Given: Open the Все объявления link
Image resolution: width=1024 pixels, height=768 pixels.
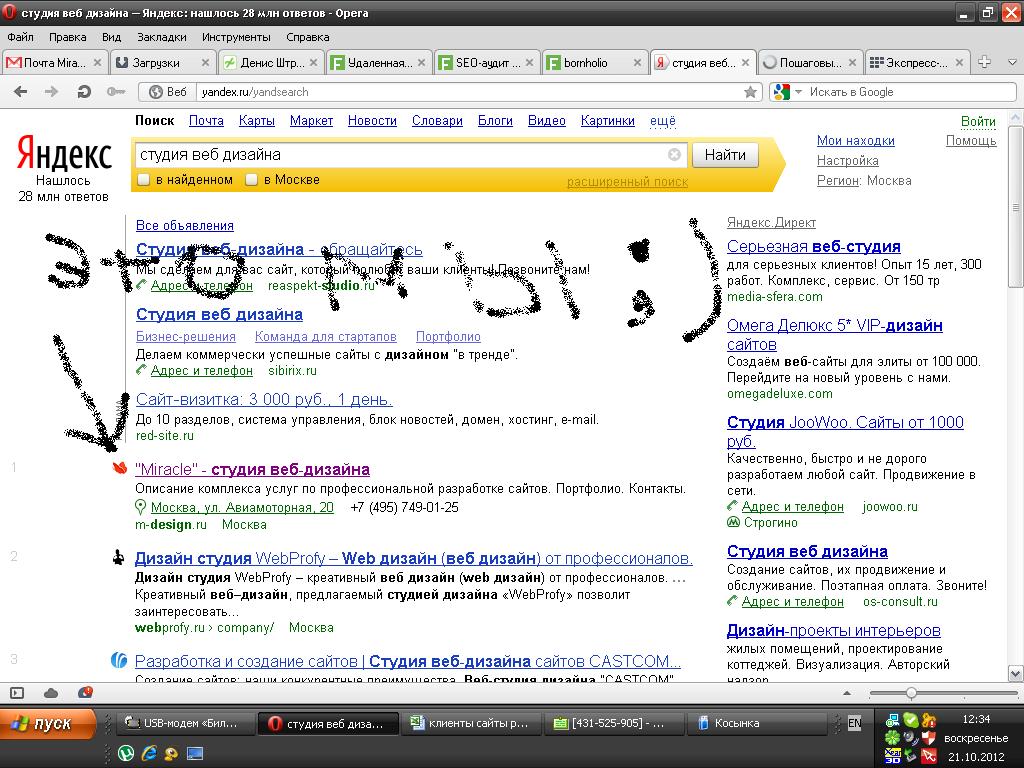Looking at the screenshot, I should (184, 225).
